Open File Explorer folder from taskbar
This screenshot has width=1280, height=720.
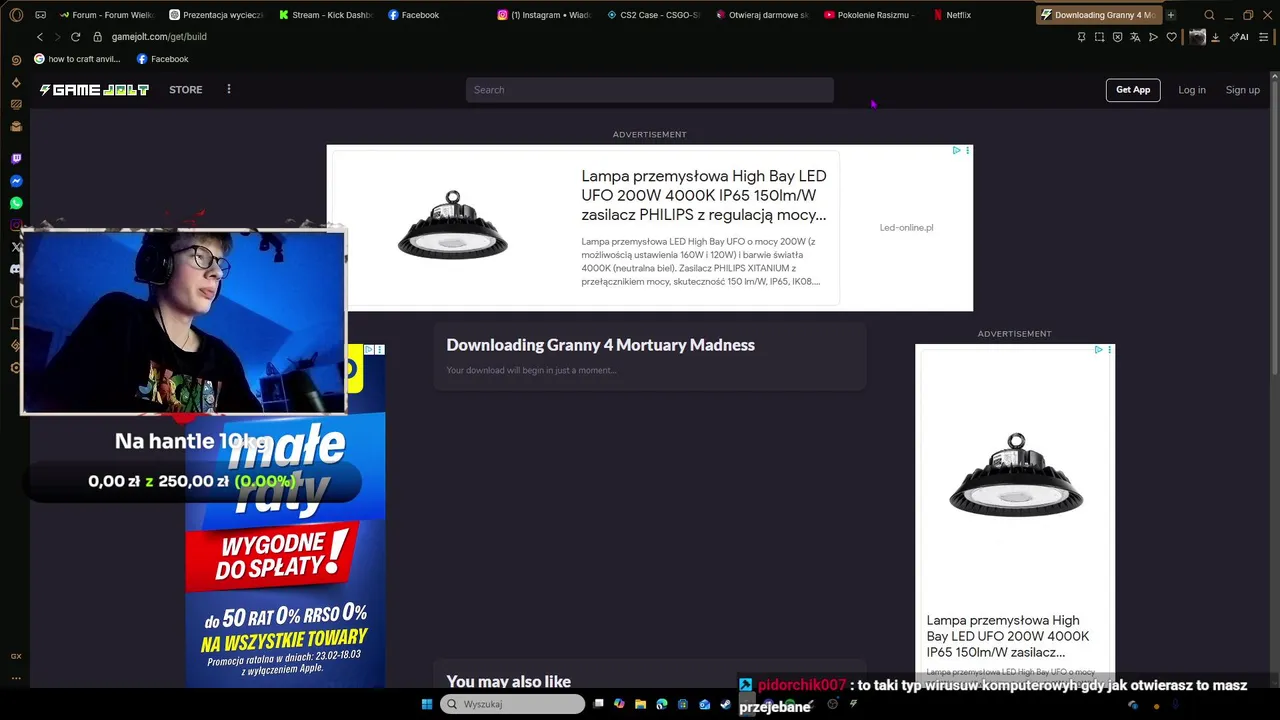(x=640, y=704)
